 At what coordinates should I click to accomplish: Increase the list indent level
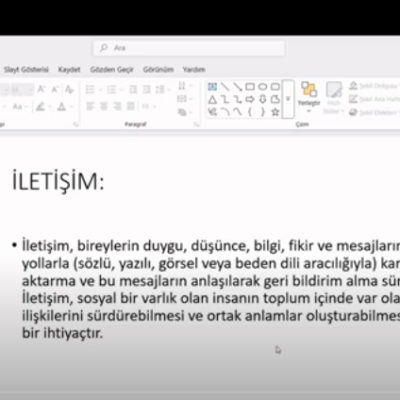146,89
